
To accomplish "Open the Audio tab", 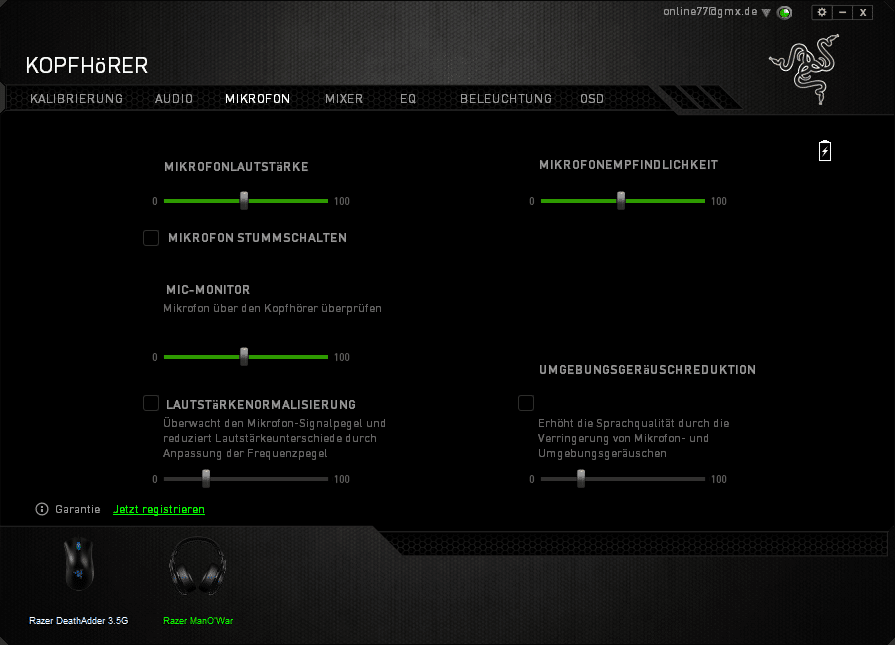I will pyautogui.click(x=174, y=99).
